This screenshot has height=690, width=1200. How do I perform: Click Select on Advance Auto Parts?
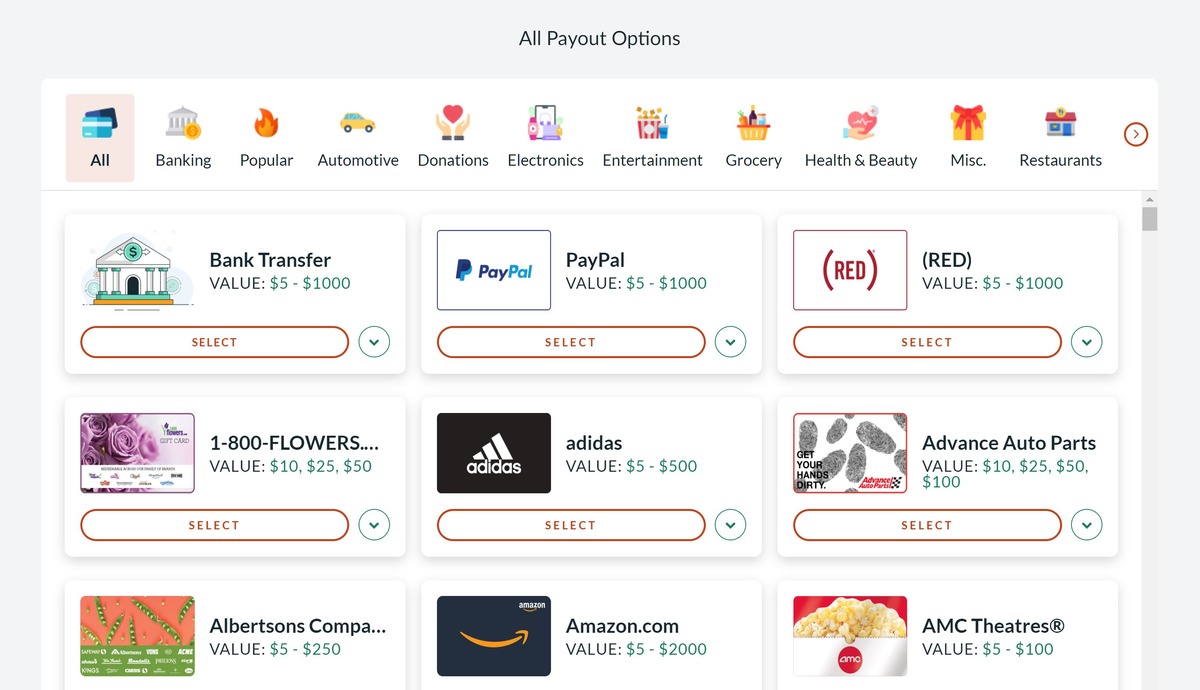926,524
